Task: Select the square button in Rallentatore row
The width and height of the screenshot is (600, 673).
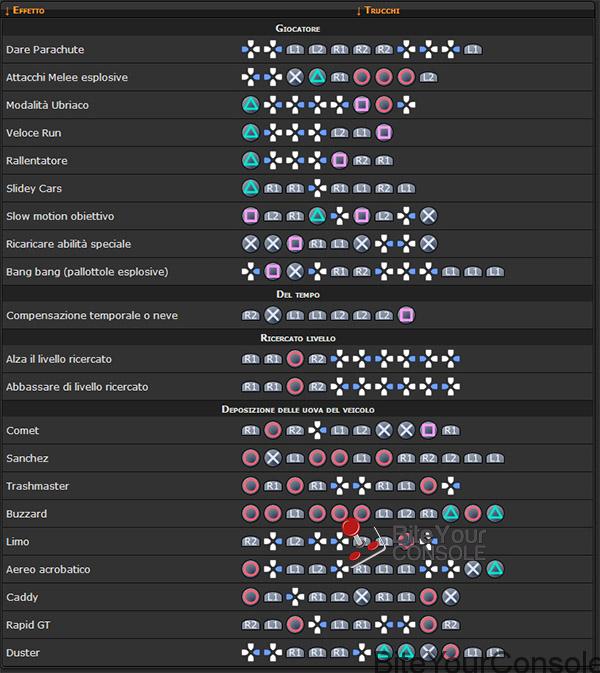Action: click(339, 161)
